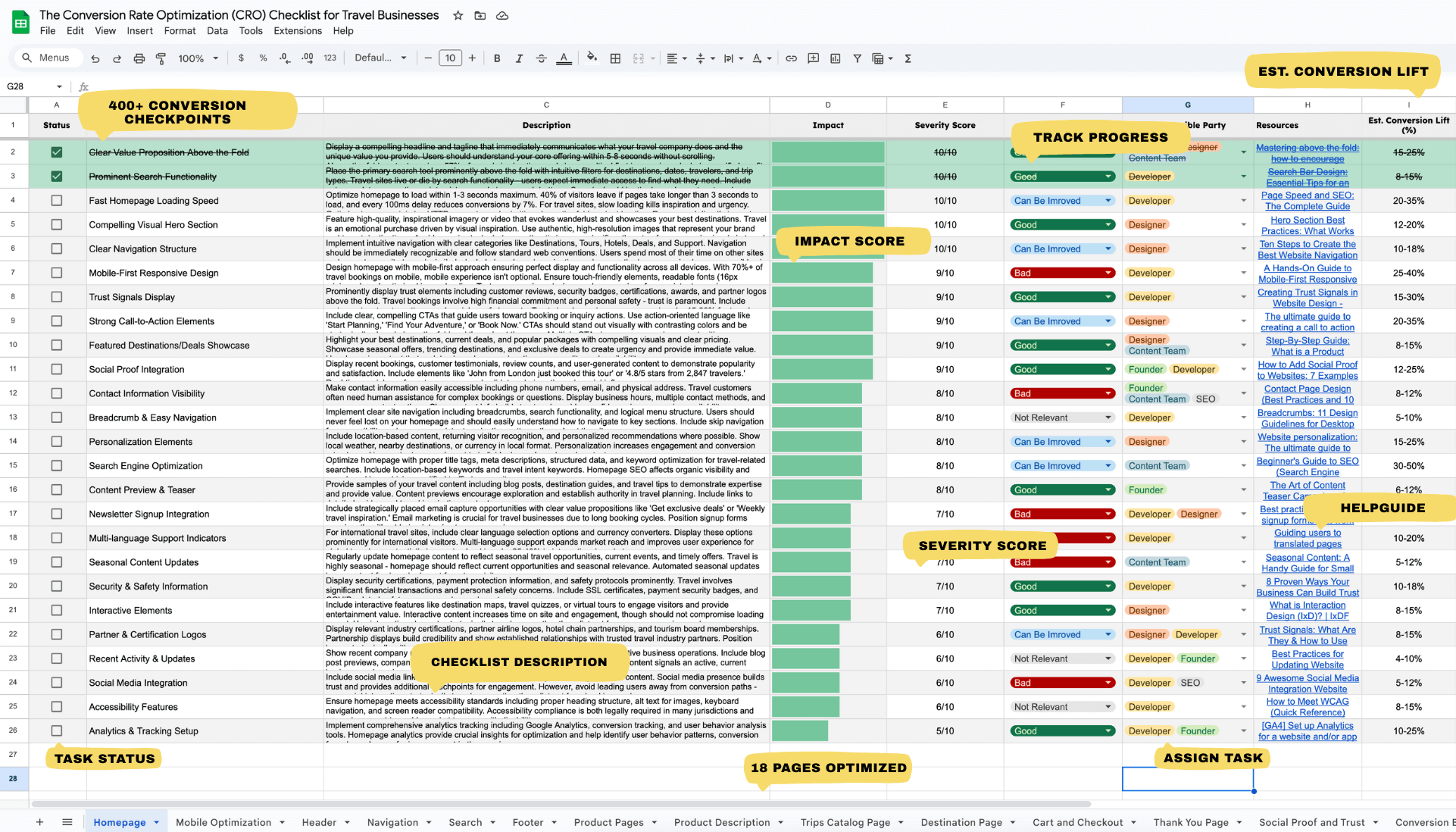Select the paint format tool
The image size is (1456, 832).
click(161, 58)
